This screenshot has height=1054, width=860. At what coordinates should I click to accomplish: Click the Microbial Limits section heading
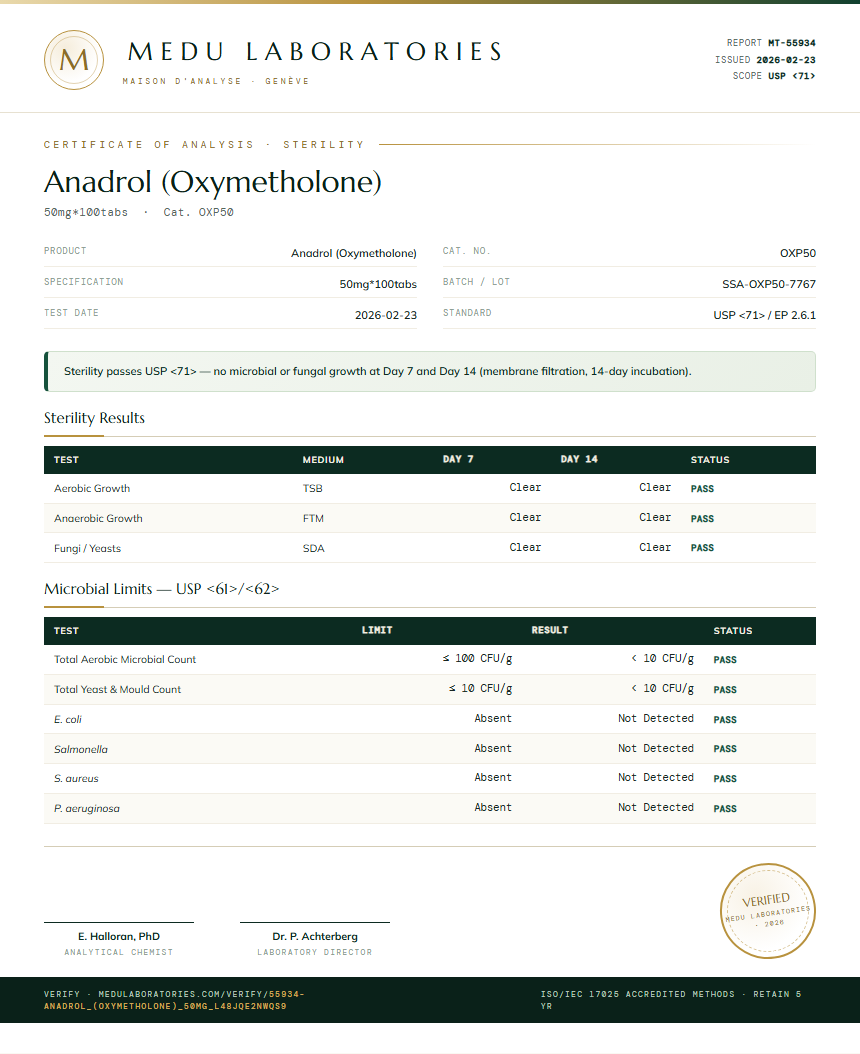click(x=161, y=589)
